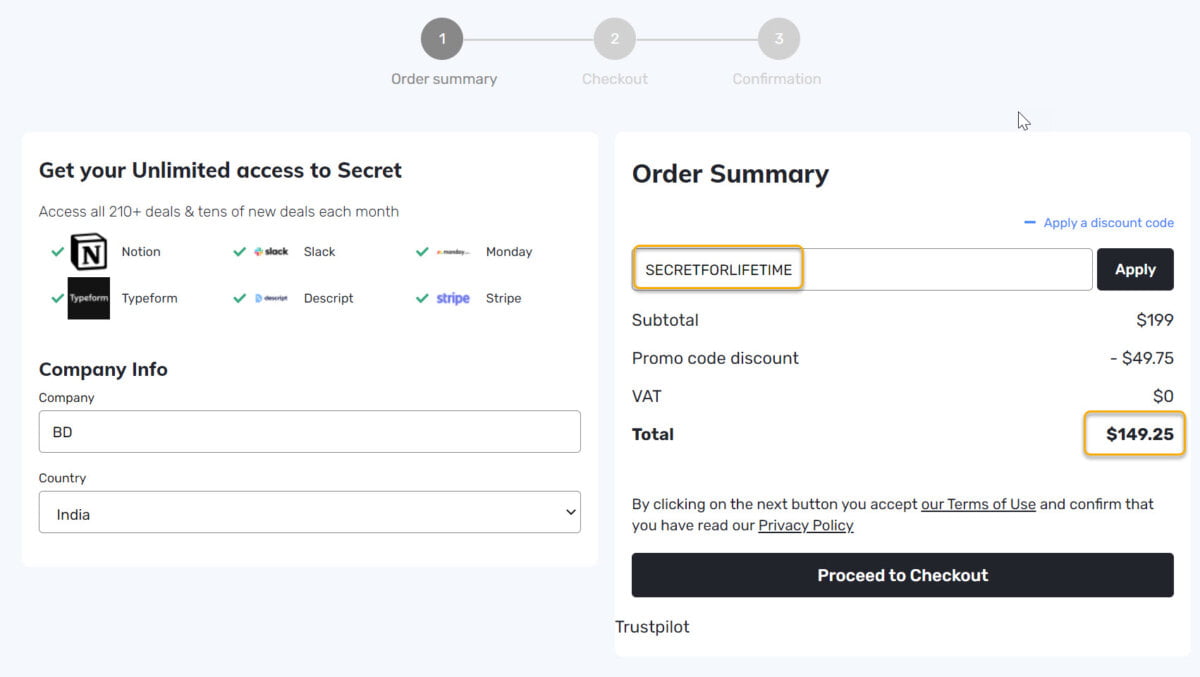1200x677 pixels.
Task: Open the Country dropdown showing India
Action: (x=309, y=511)
